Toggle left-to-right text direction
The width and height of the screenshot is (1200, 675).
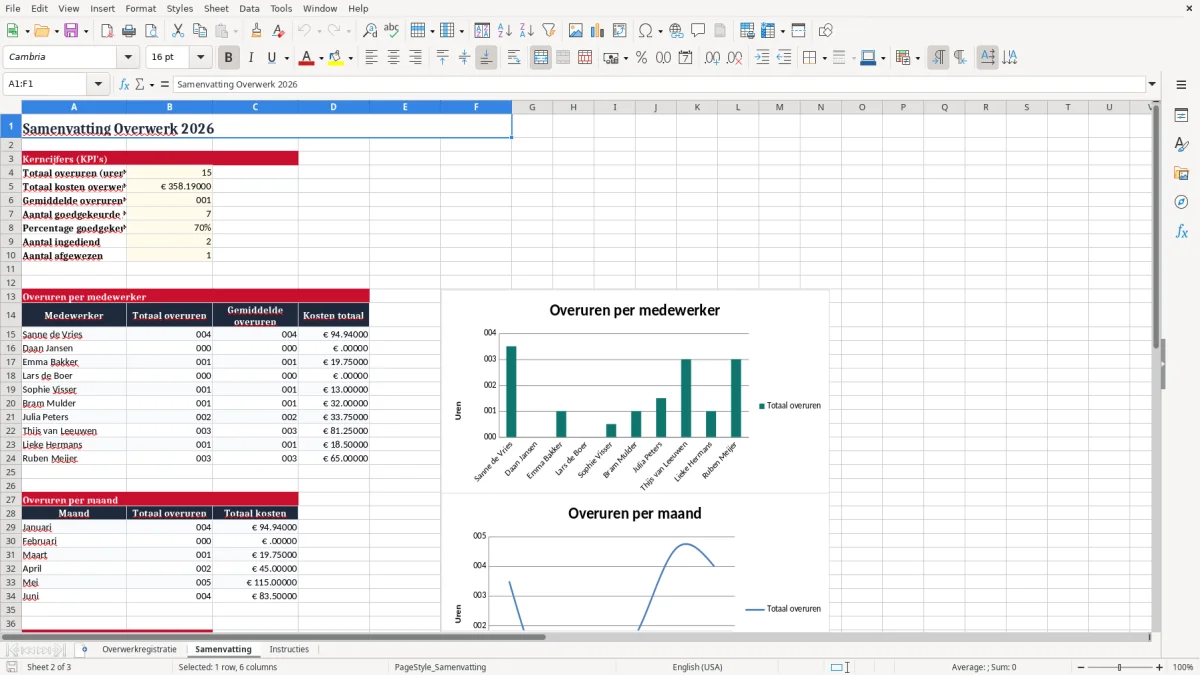pos(938,58)
